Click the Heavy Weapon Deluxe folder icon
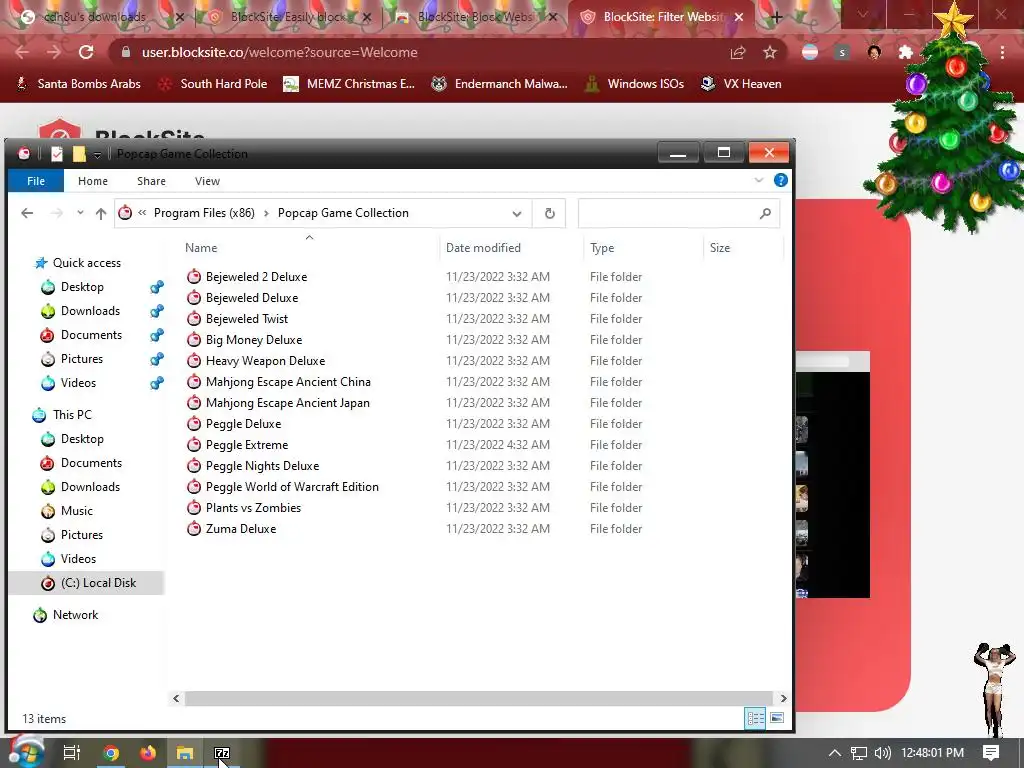 193,360
